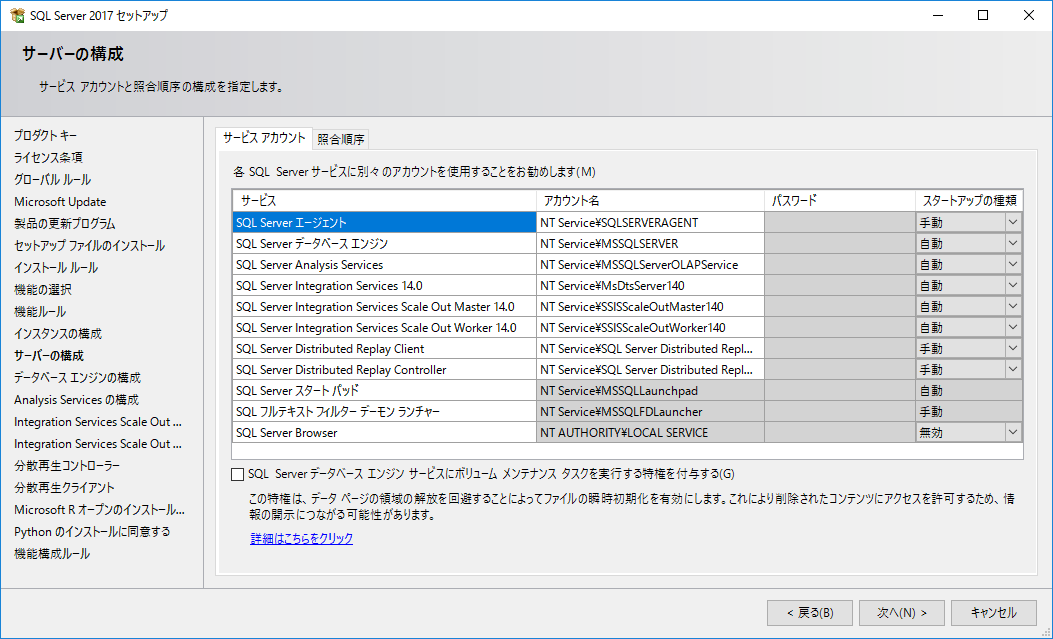1053x639 pixels.
Task: Select the サービス アカウント tab
Action: 264,138
